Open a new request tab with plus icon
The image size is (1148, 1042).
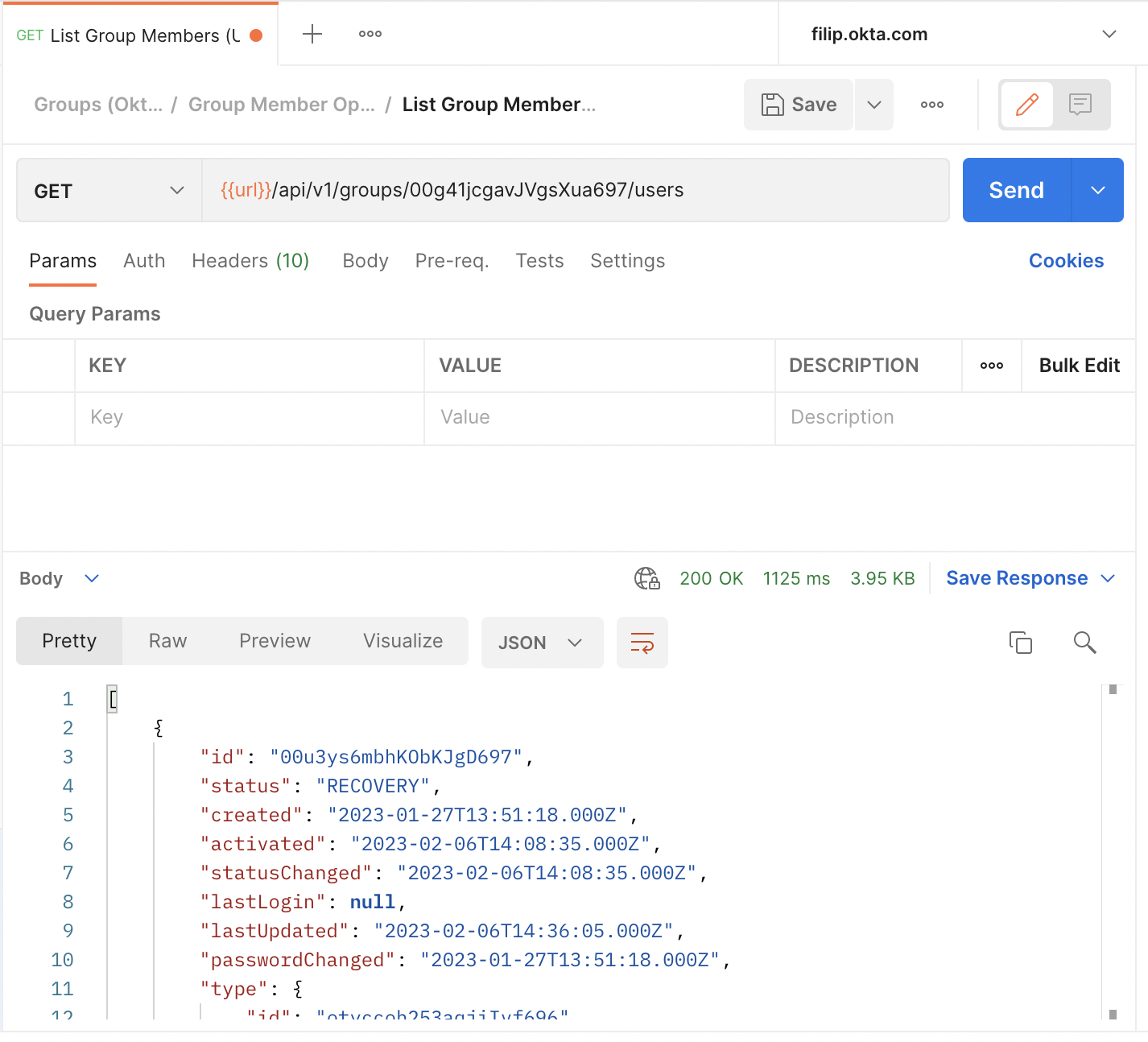tap(312, 34)
